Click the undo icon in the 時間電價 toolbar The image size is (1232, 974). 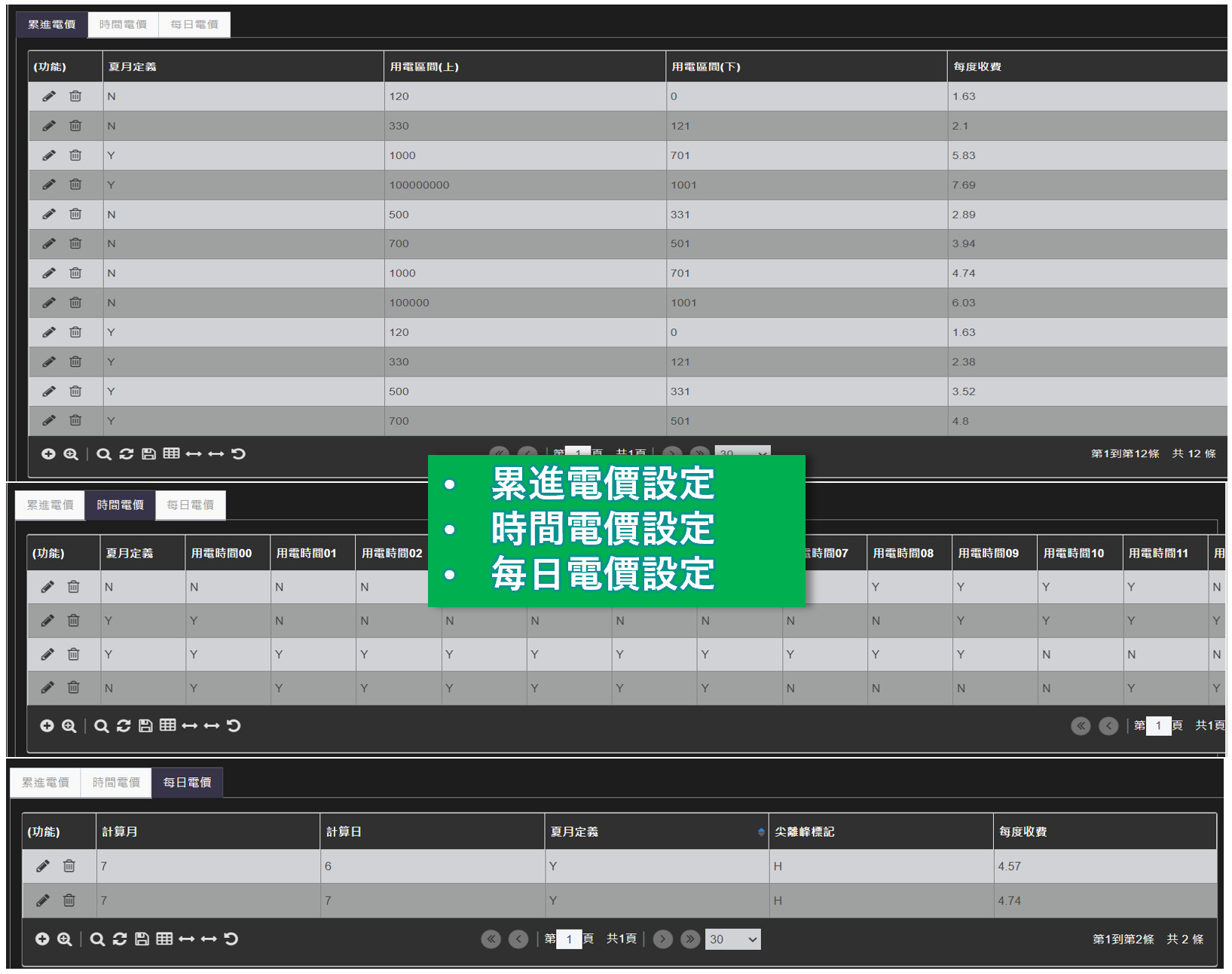point(234,725)
